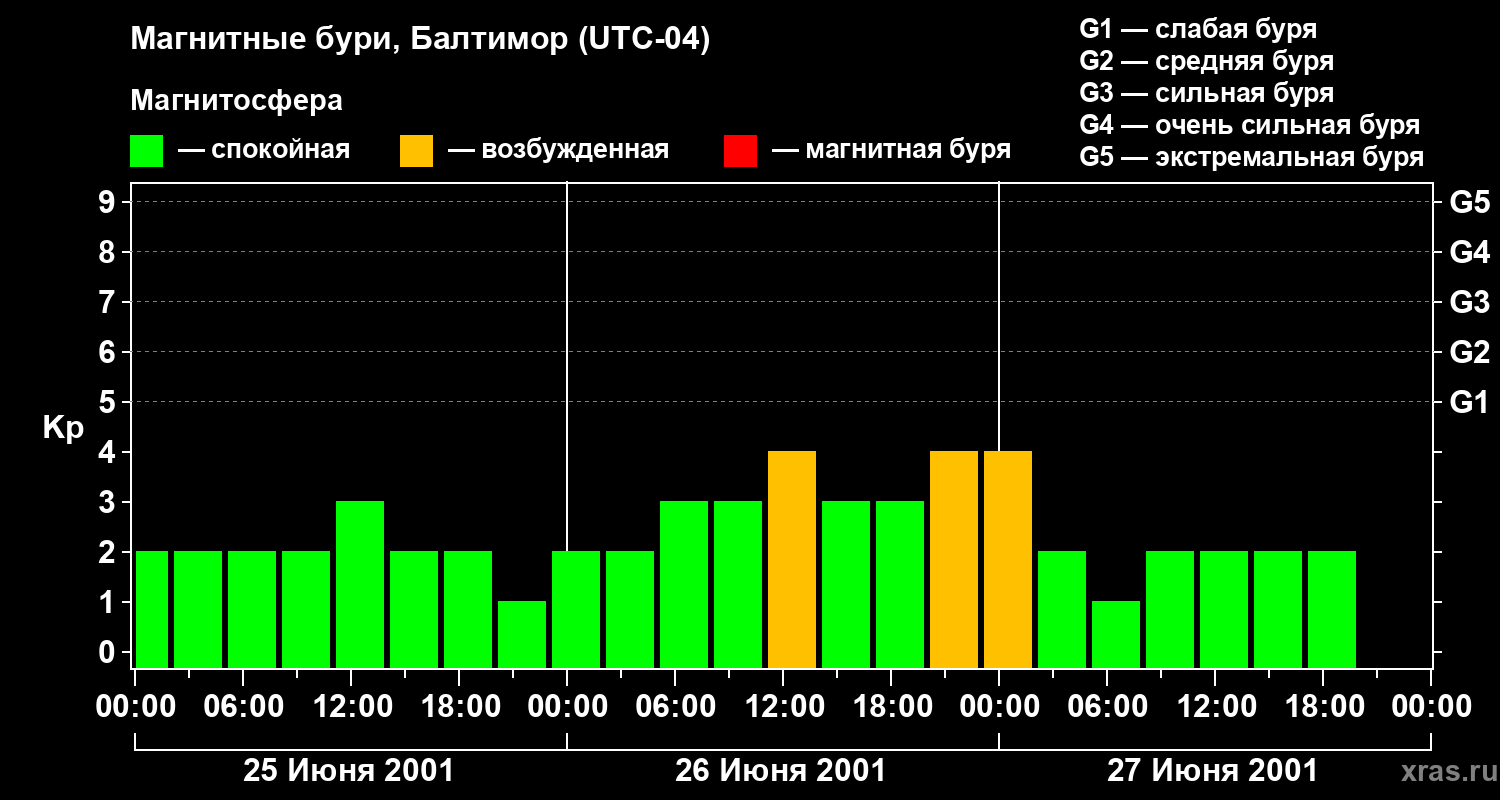Click the 'G1 — слабая буря' legend line

coord(1198,29)
